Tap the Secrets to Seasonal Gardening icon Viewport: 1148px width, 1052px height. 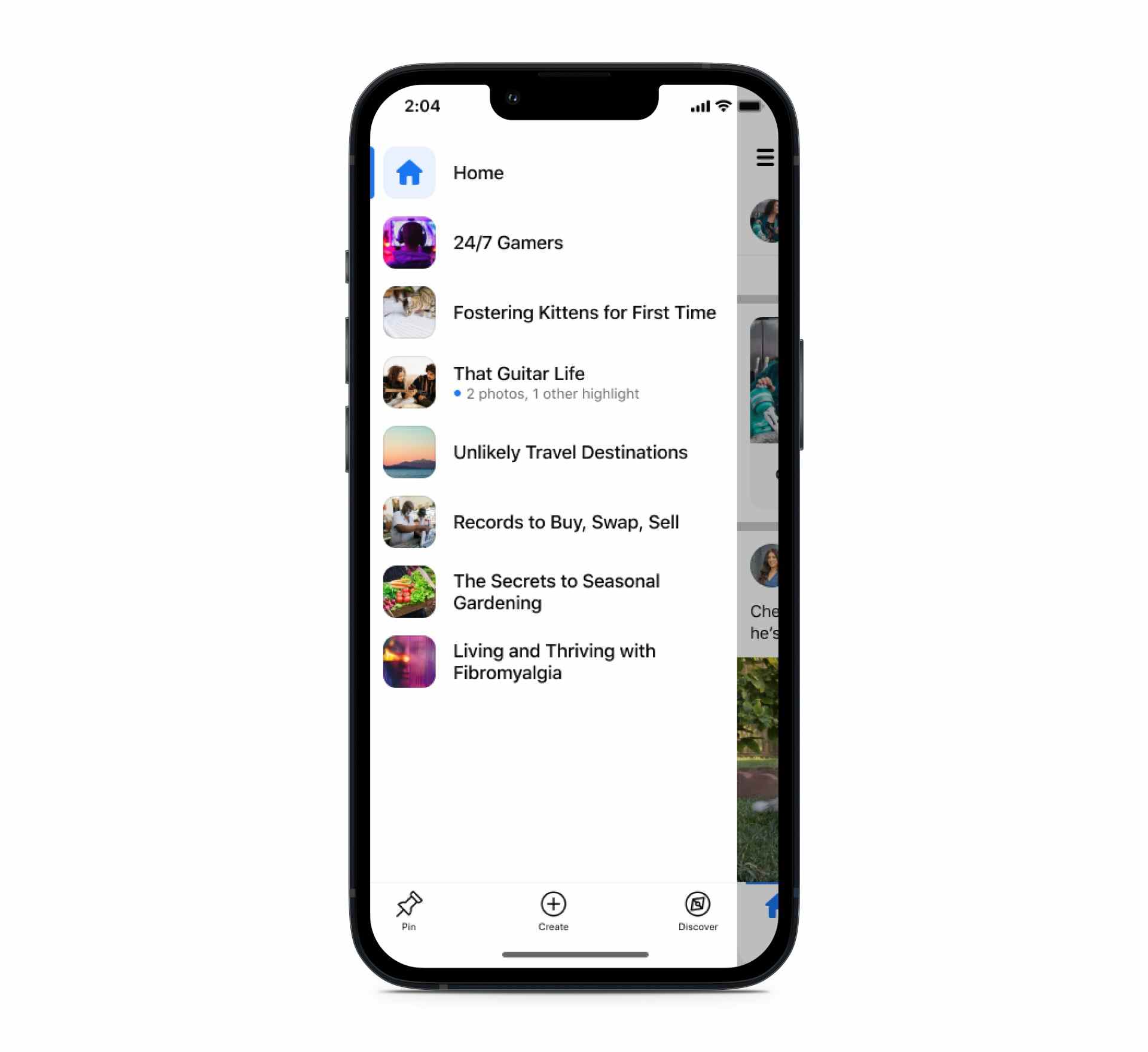410,591
